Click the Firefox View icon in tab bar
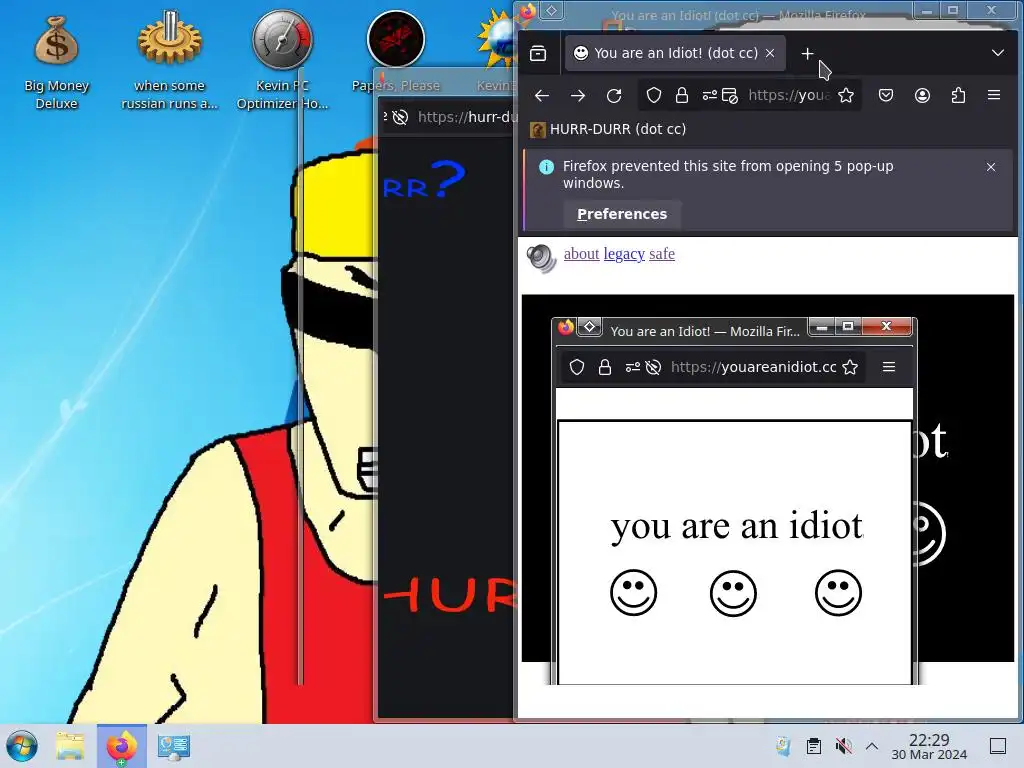 coord(538,54)
